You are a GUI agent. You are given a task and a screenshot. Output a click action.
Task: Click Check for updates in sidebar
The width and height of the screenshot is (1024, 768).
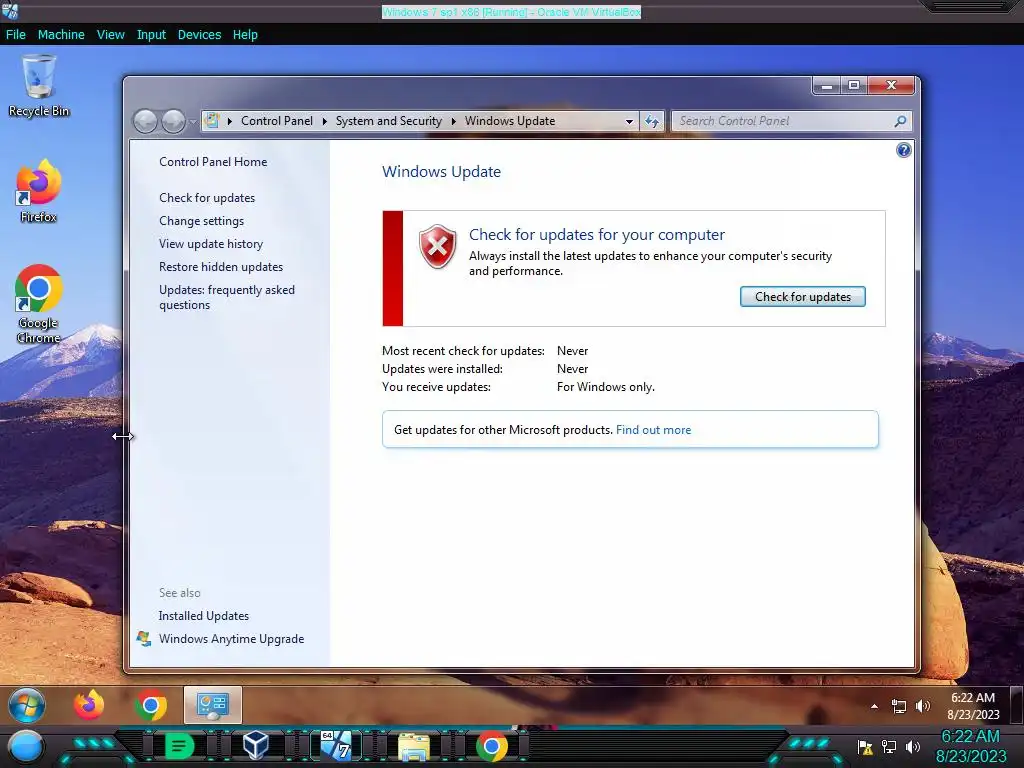207,197
